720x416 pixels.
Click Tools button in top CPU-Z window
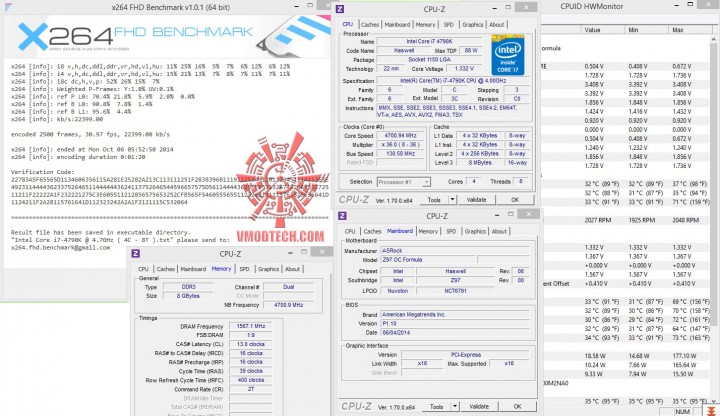click(x=434, y=200)
